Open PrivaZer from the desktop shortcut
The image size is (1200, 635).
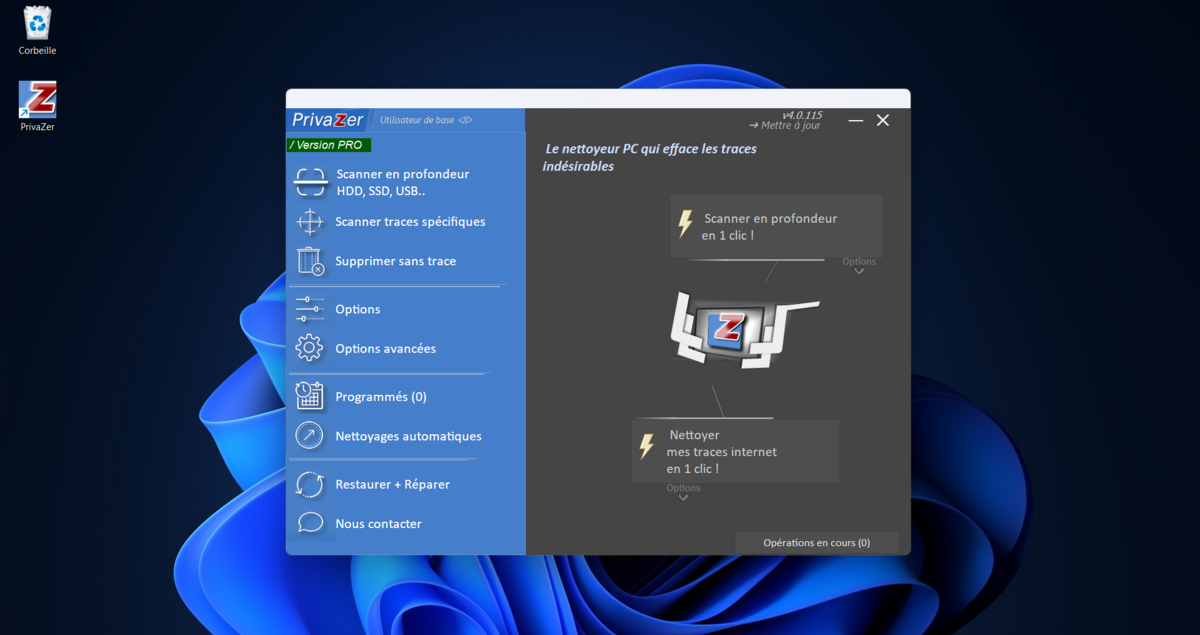pyautogui.click(x=36, y=97)
